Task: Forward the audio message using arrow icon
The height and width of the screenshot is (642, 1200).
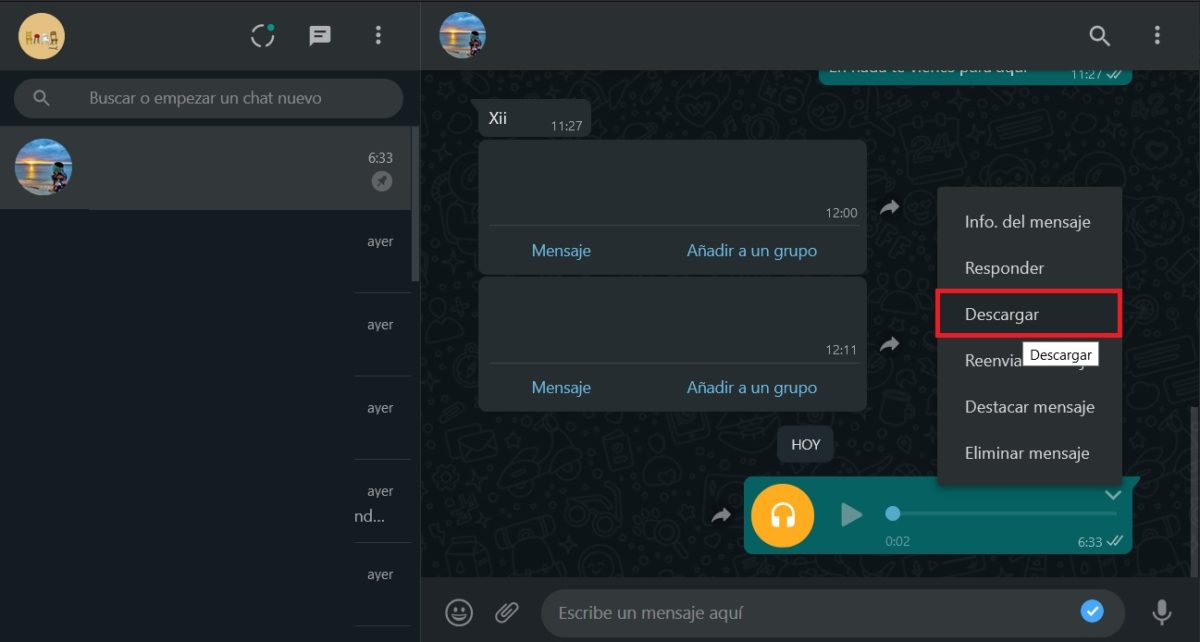Action: point(721,516)
